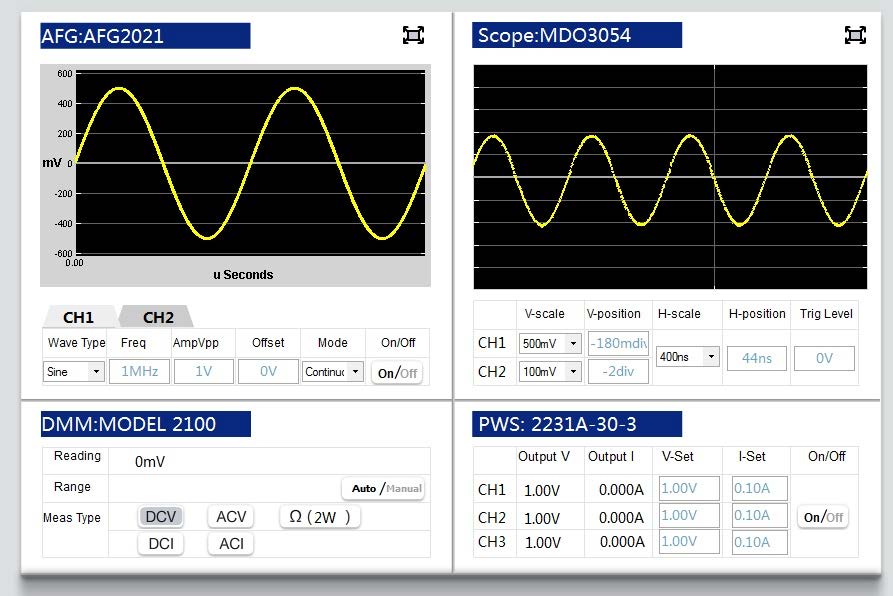Click the PWS CH1 V-Set field
This screenshot has width=893, height=596.
tap(689, 489)
